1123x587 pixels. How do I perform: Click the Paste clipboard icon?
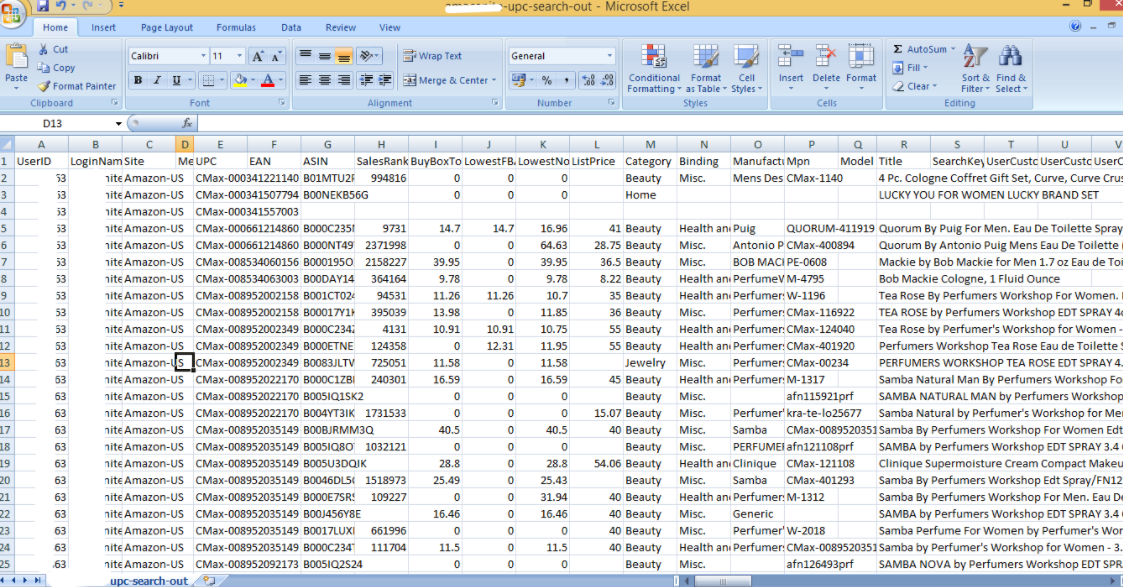tap(16, 58)
